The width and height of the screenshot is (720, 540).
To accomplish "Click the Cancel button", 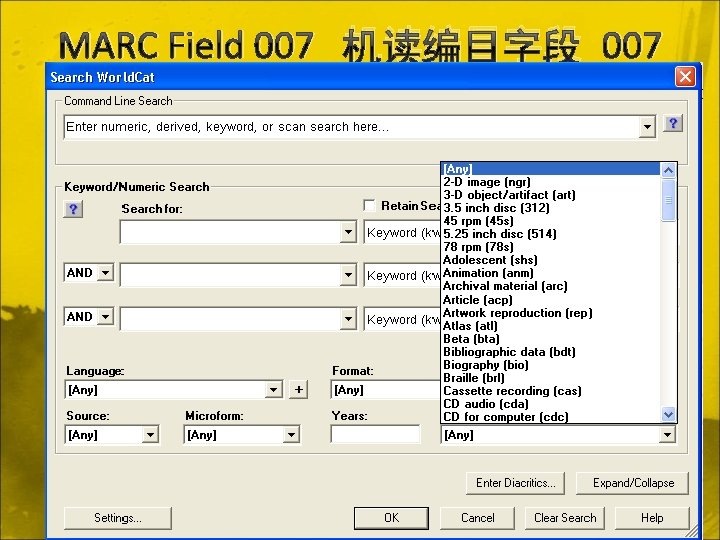I will 478,518.
